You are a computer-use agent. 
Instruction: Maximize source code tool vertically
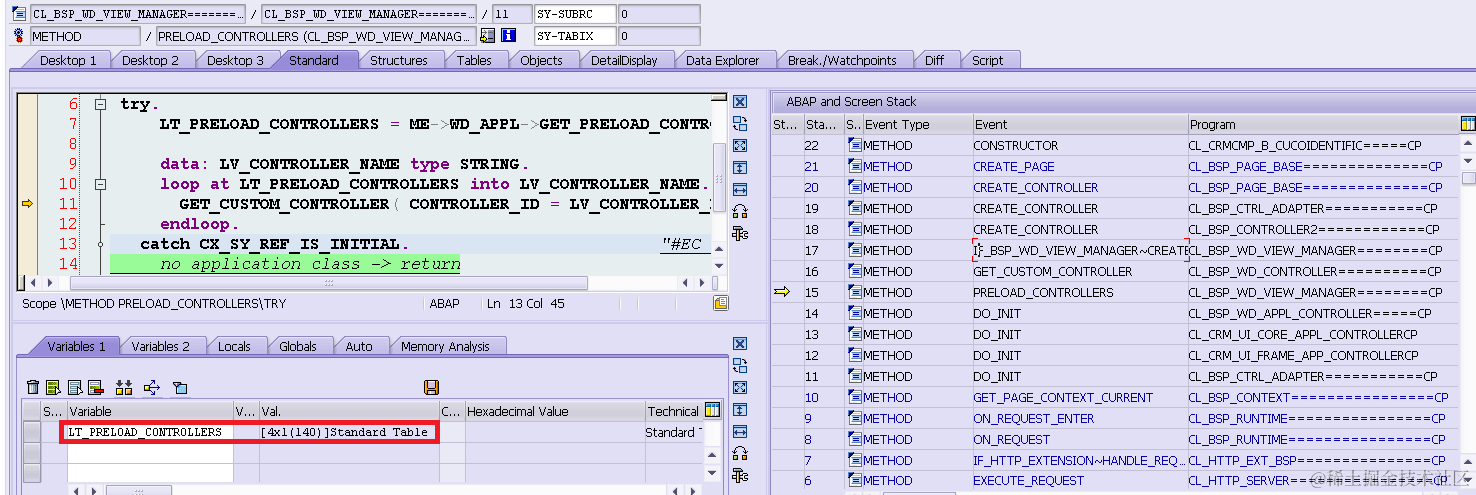click(740, 168)
